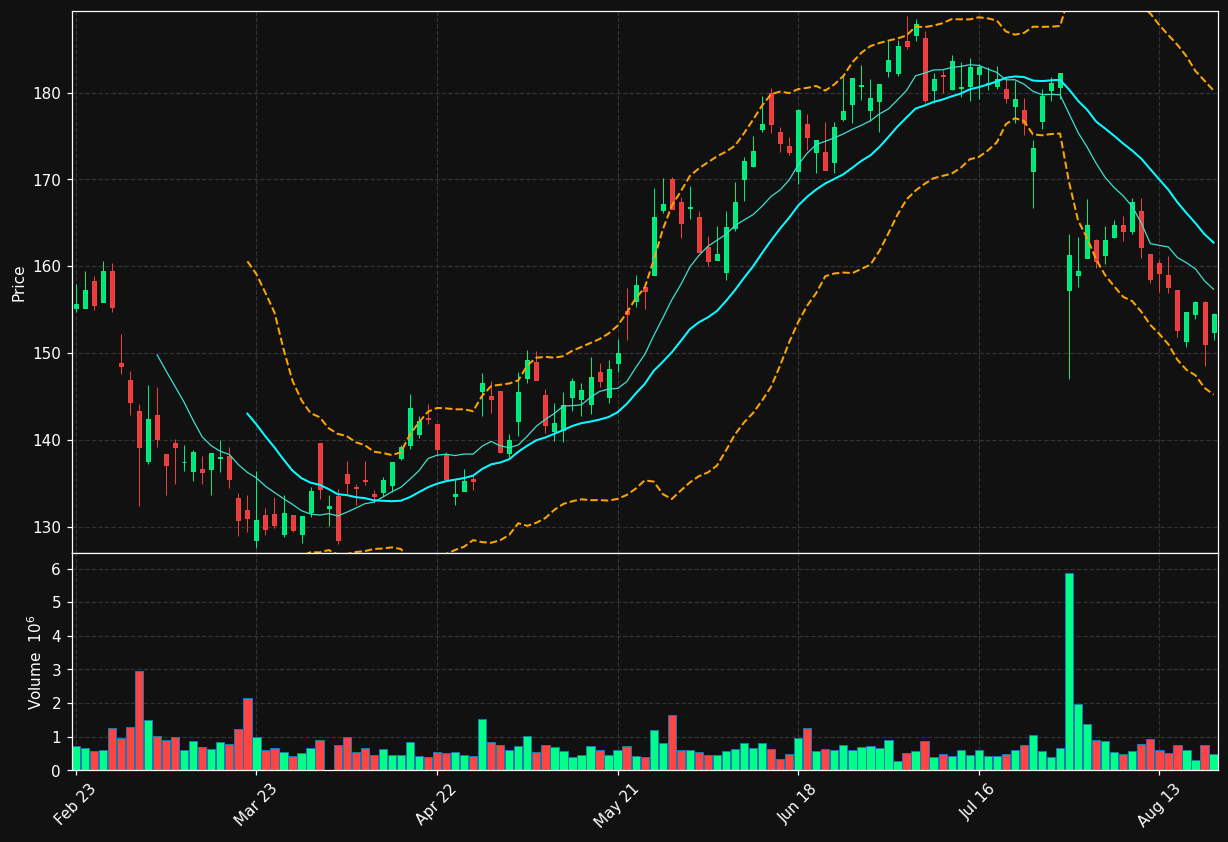Click the Volume 10^6 axis title
1228x842 pixels.
click(34, 662)
